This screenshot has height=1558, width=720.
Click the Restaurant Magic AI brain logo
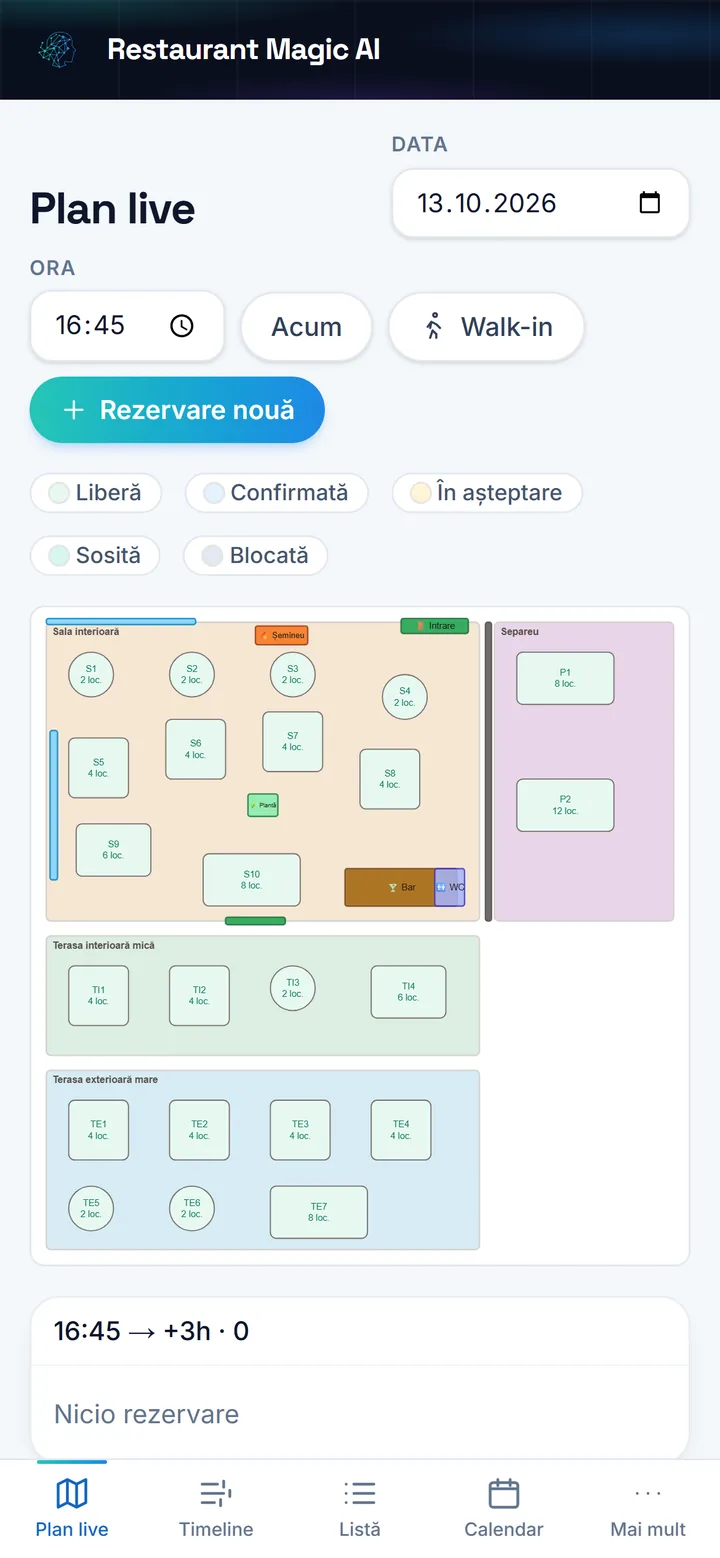click(56, 49)
